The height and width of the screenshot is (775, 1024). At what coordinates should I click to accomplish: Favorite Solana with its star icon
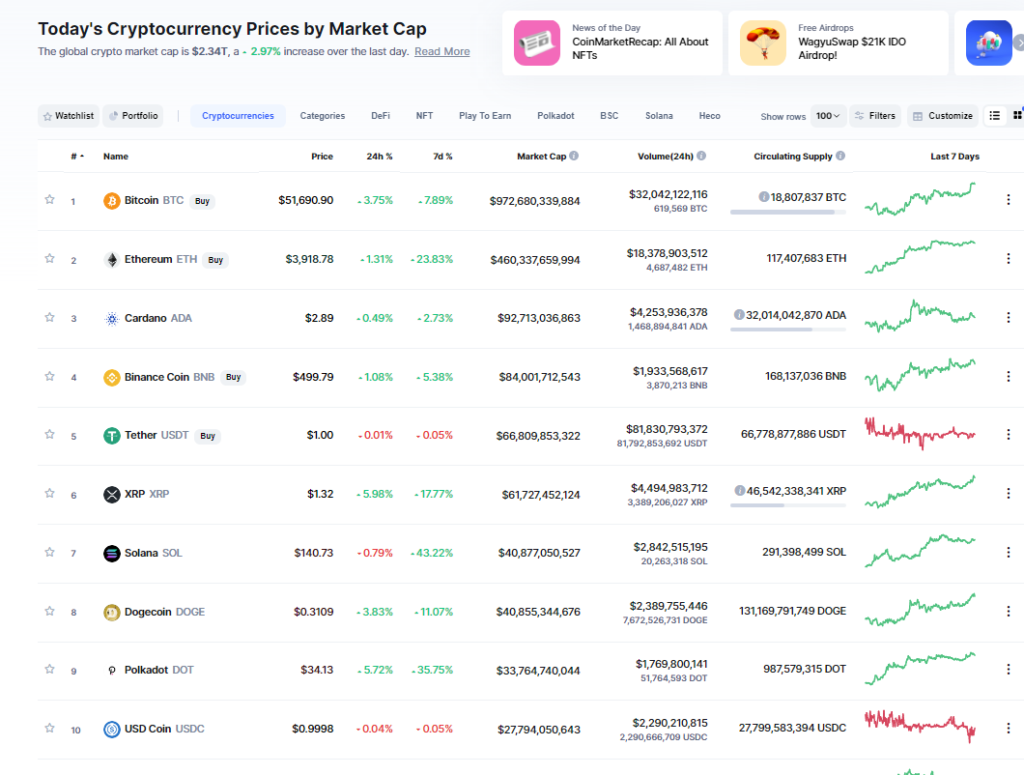tap(49, 552)
